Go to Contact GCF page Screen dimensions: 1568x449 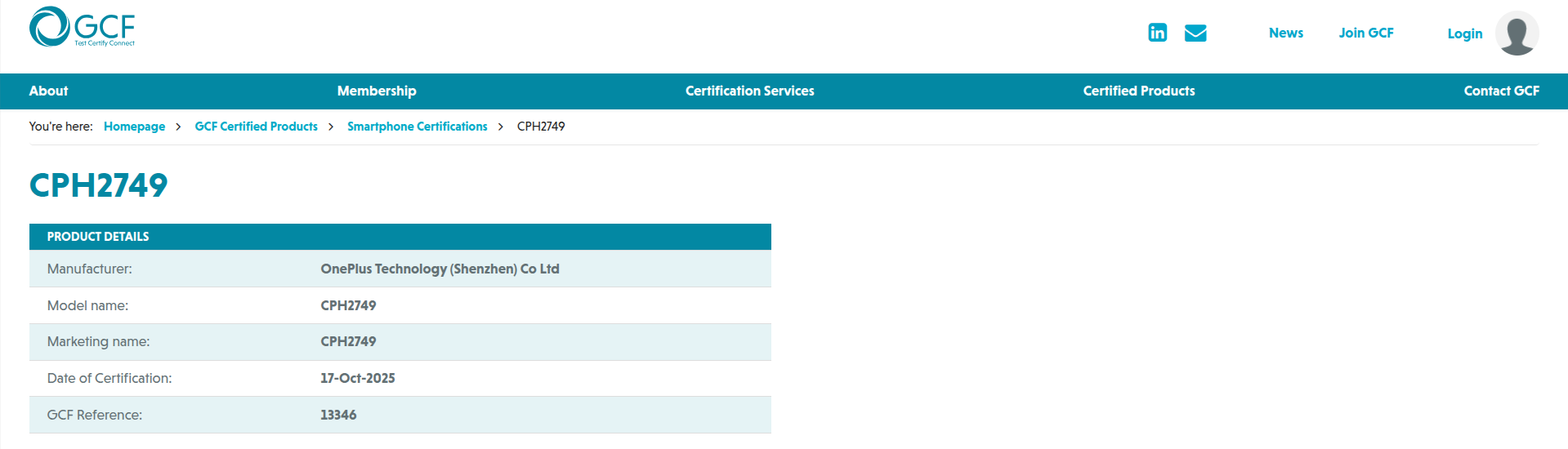[x=1501, y=91]
